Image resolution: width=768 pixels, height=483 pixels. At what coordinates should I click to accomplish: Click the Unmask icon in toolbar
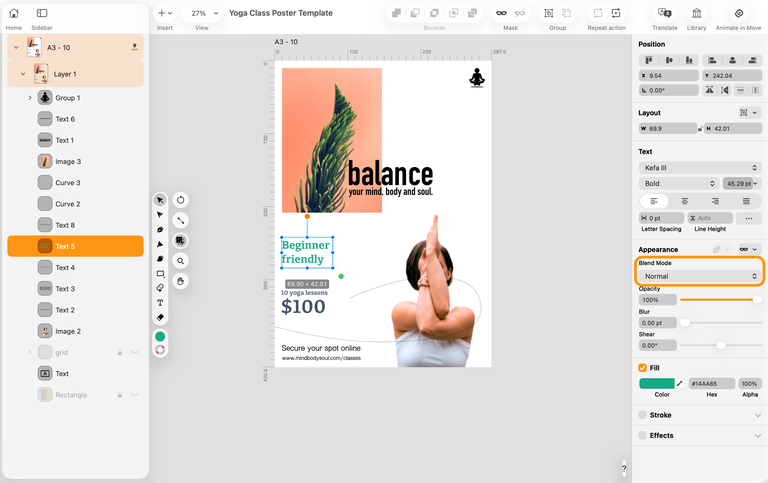520,13
